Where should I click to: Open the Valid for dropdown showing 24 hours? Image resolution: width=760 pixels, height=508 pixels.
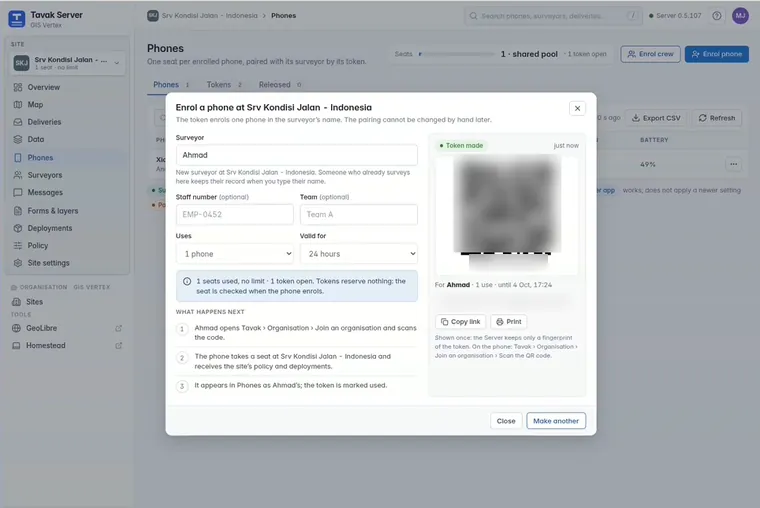(x=359, y=254)
